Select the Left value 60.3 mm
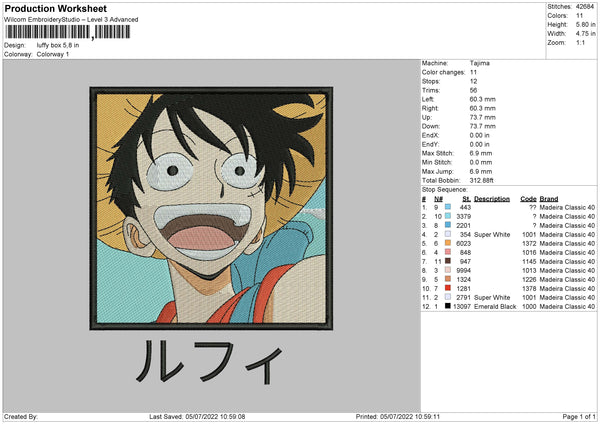This screenshot has height=424, width=600. [483, 99]
